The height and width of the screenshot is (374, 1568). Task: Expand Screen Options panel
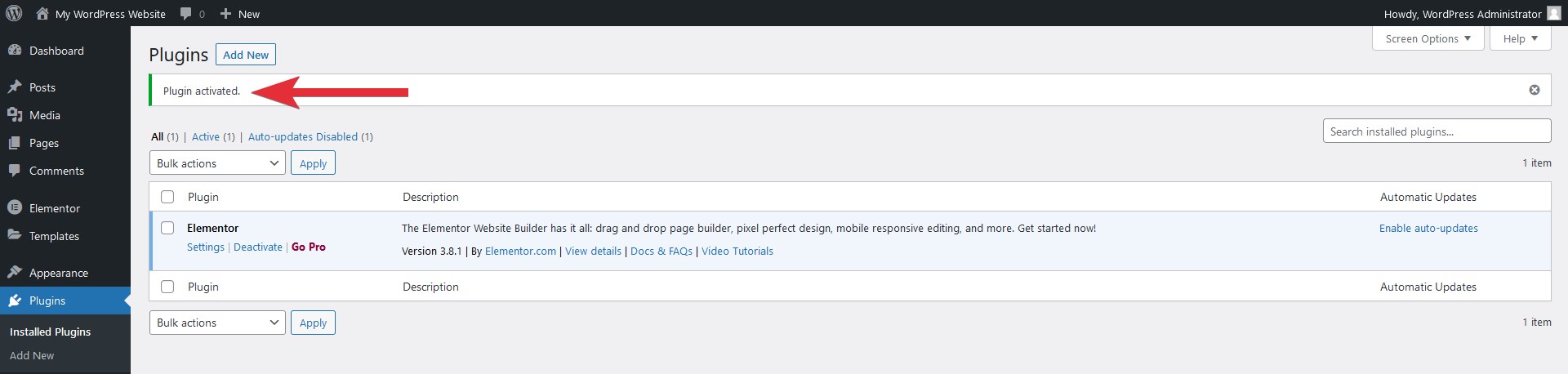click(1428, 38)
